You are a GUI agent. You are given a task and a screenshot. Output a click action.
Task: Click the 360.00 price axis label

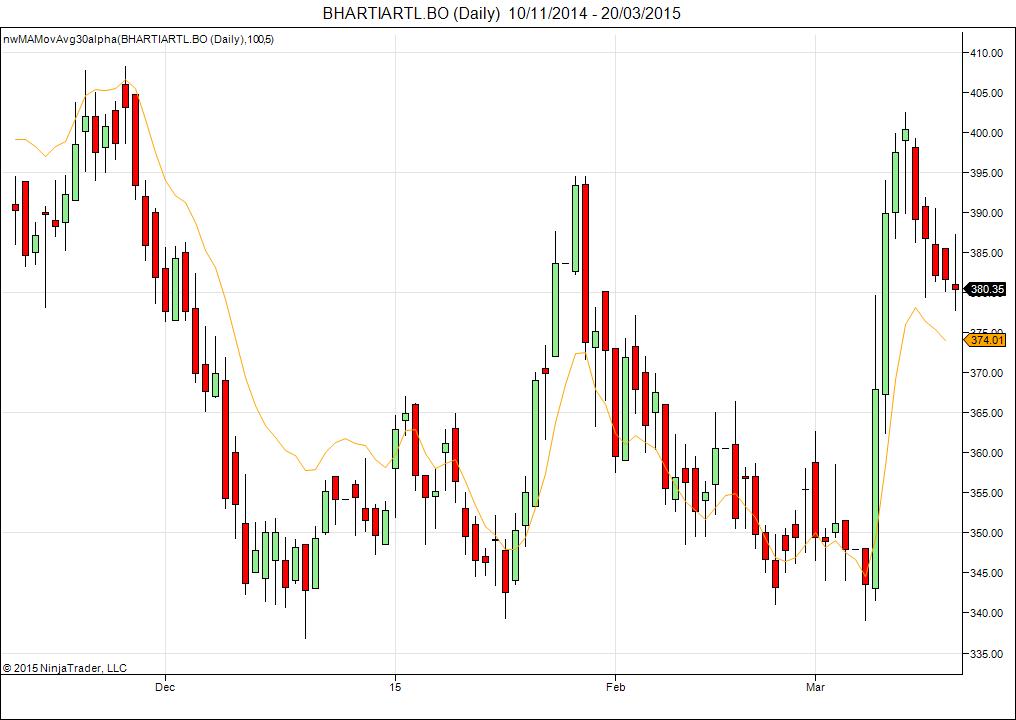click(x=987, y=453)
